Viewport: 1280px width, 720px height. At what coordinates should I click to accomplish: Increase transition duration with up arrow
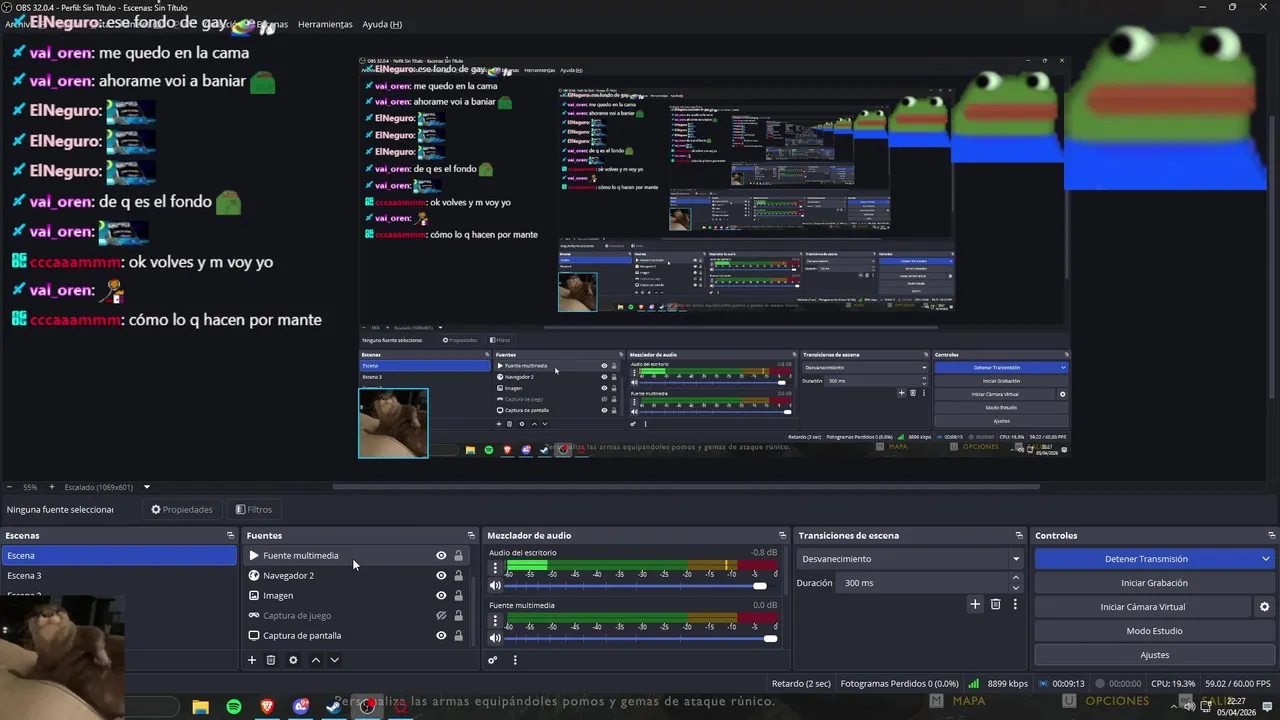pos(1017,578)
